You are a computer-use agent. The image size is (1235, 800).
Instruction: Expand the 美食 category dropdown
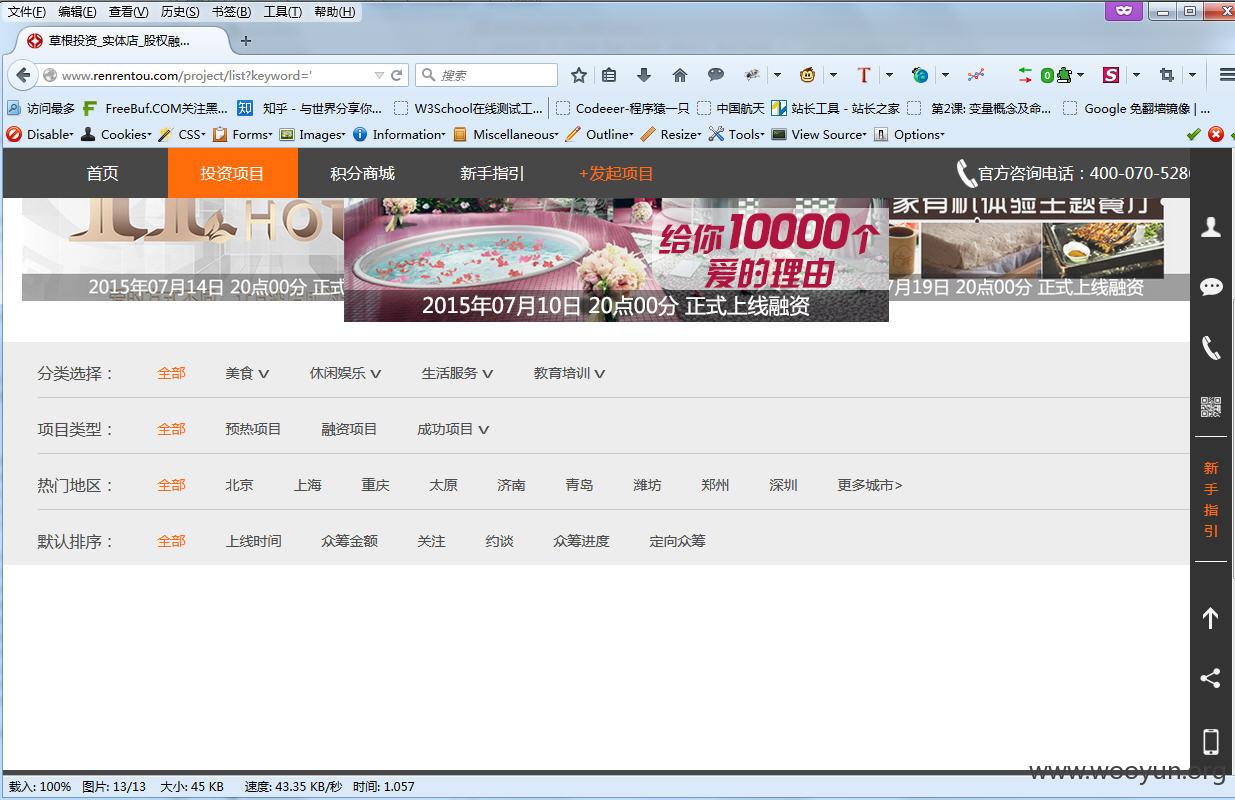pos(247,373)
